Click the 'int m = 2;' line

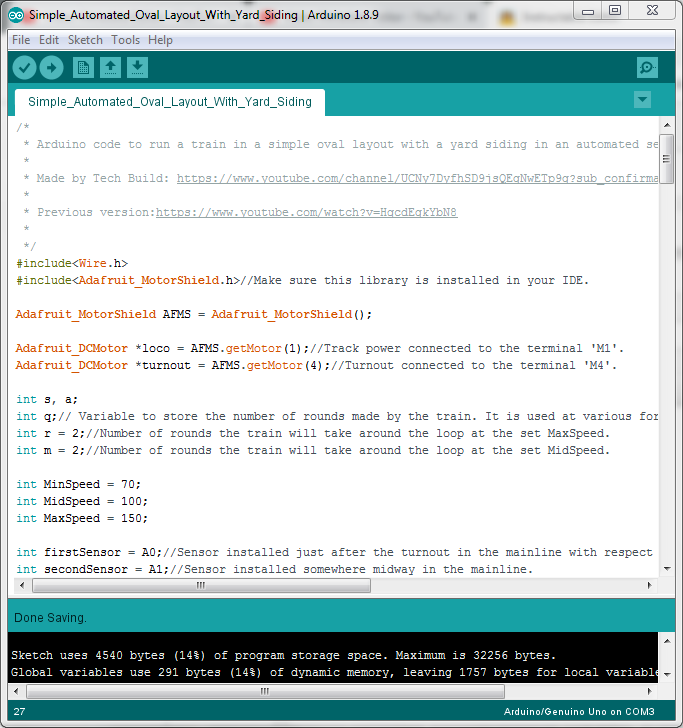click(x=312, y=450)
